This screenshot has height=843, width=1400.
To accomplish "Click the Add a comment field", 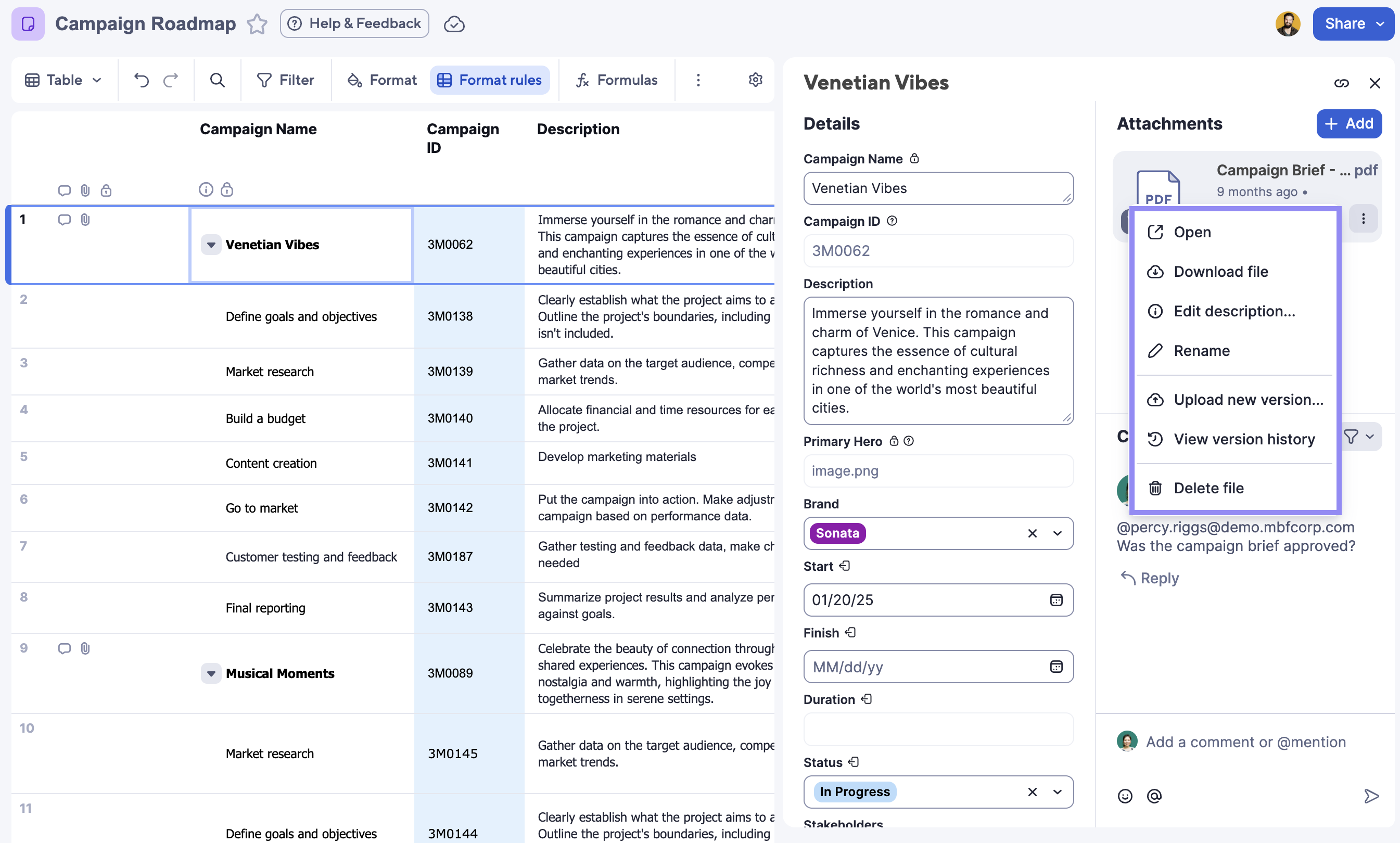I will [1245, 743].
